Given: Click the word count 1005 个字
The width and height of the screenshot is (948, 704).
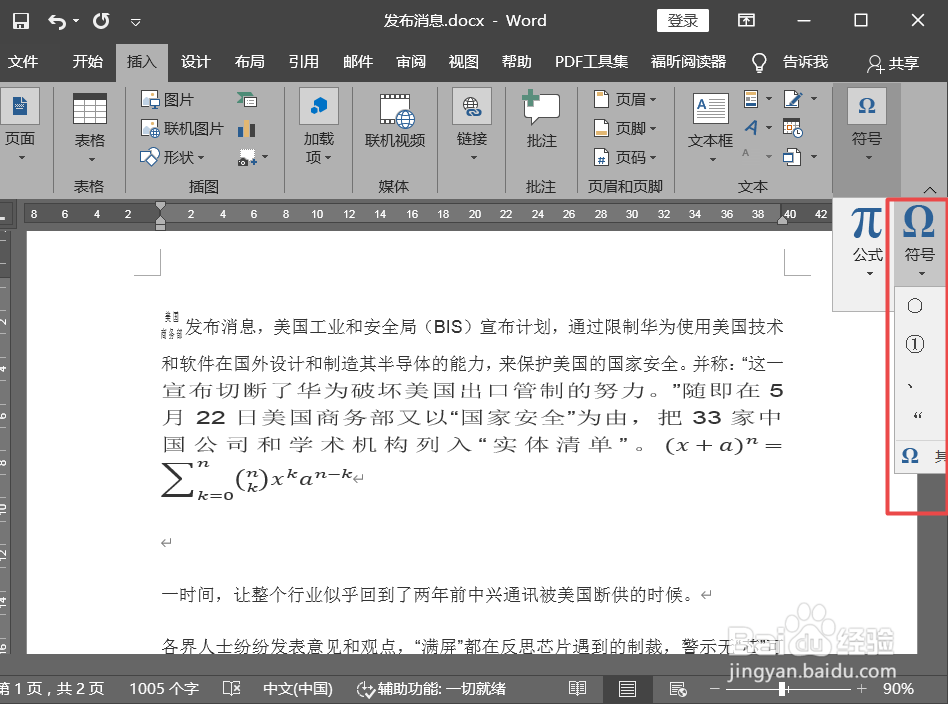Looking at the screenshot, I should coord(164,689).
